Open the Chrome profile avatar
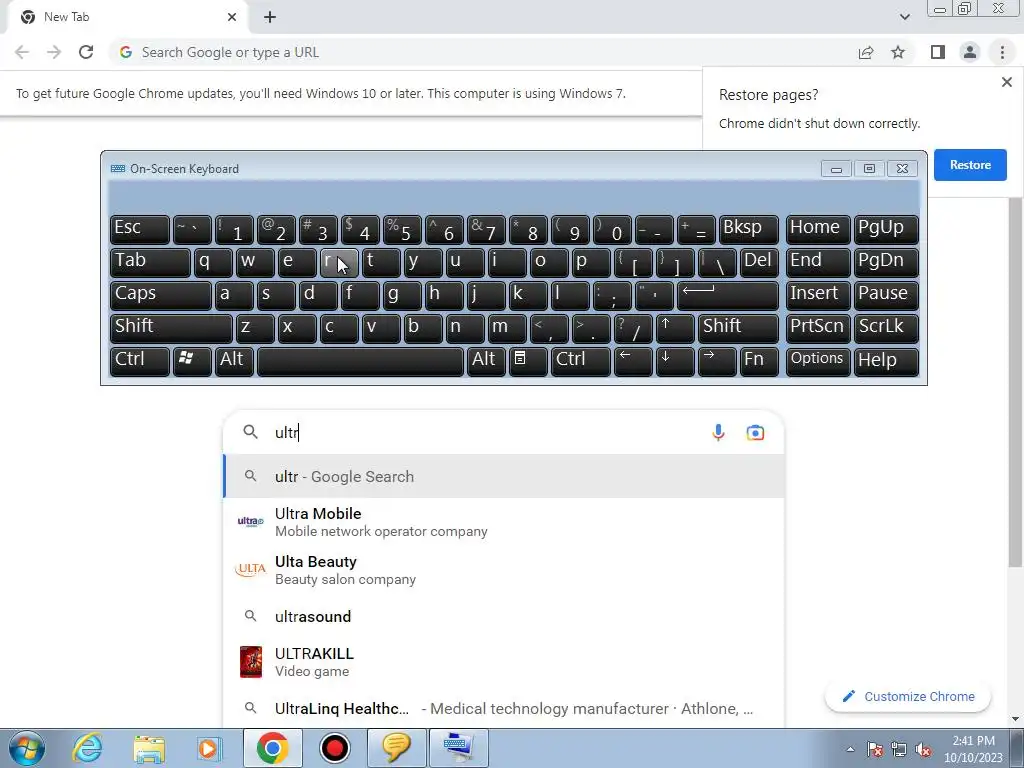This screenshot has width=1024, height=768. [970, 52]
